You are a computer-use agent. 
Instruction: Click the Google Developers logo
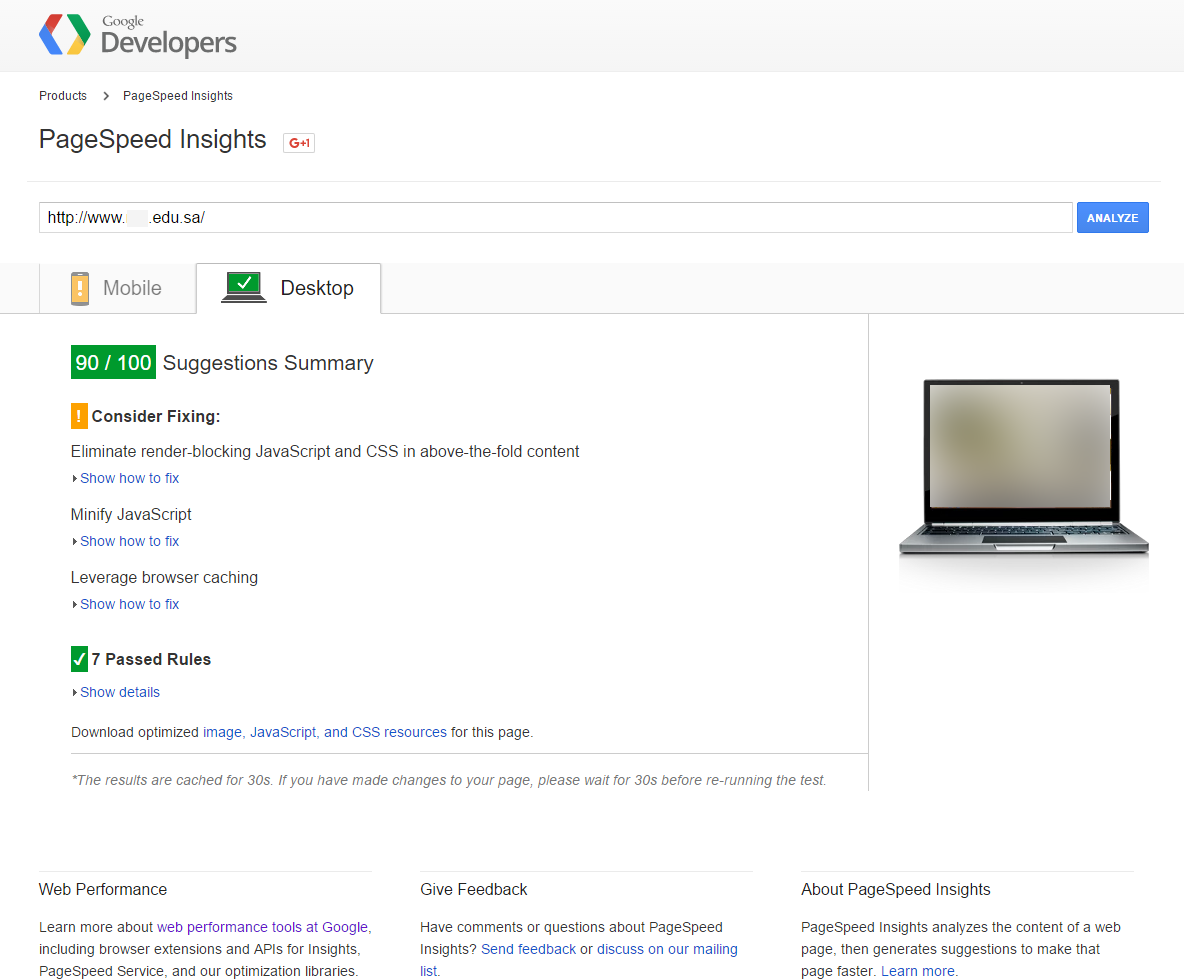click(x=137, y=36)
